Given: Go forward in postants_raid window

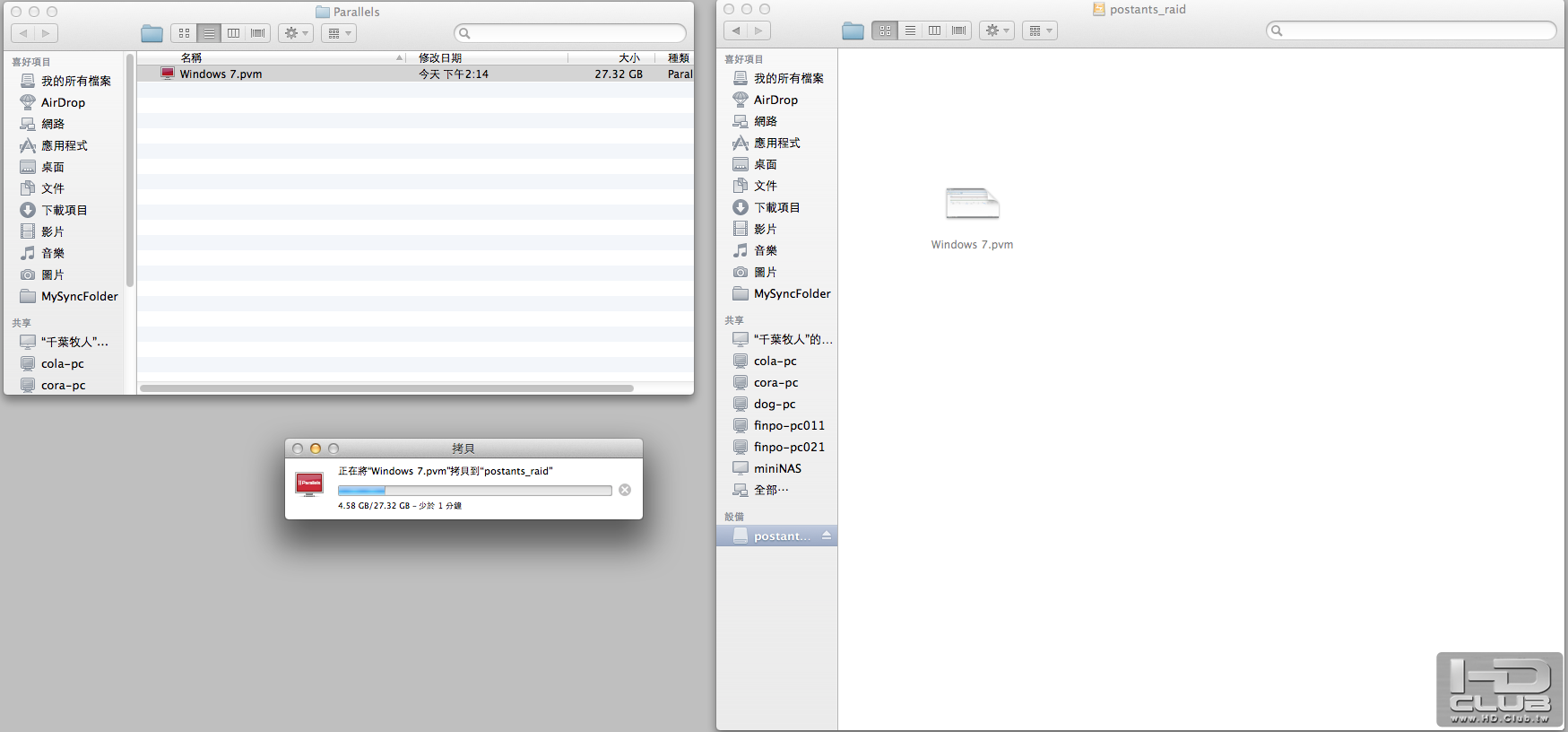Looking at the screenshot, I should pyautogui.click(x=759, y=30).
